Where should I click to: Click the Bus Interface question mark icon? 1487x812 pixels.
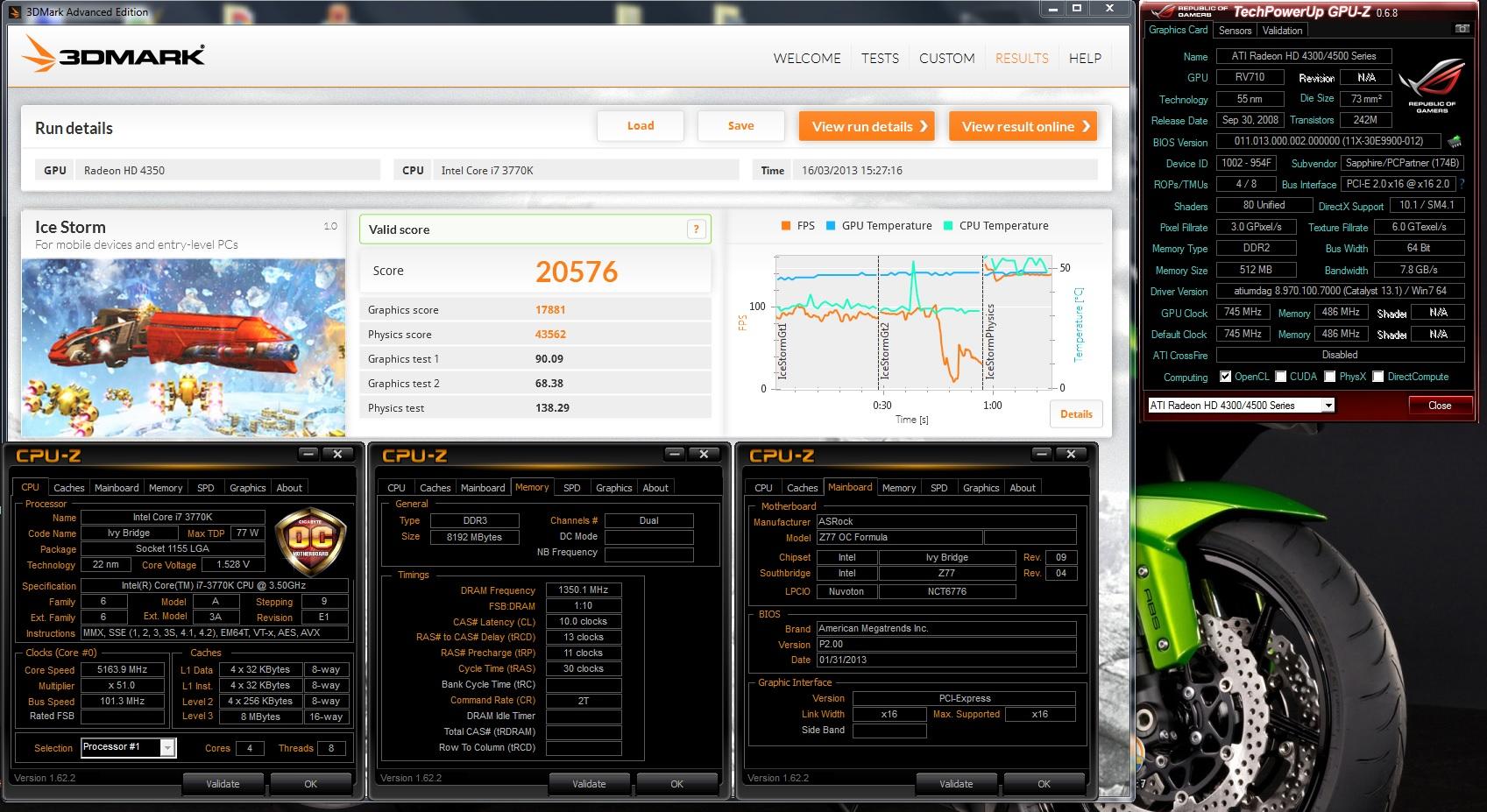pyautogui.click(x=1462, y=184)
